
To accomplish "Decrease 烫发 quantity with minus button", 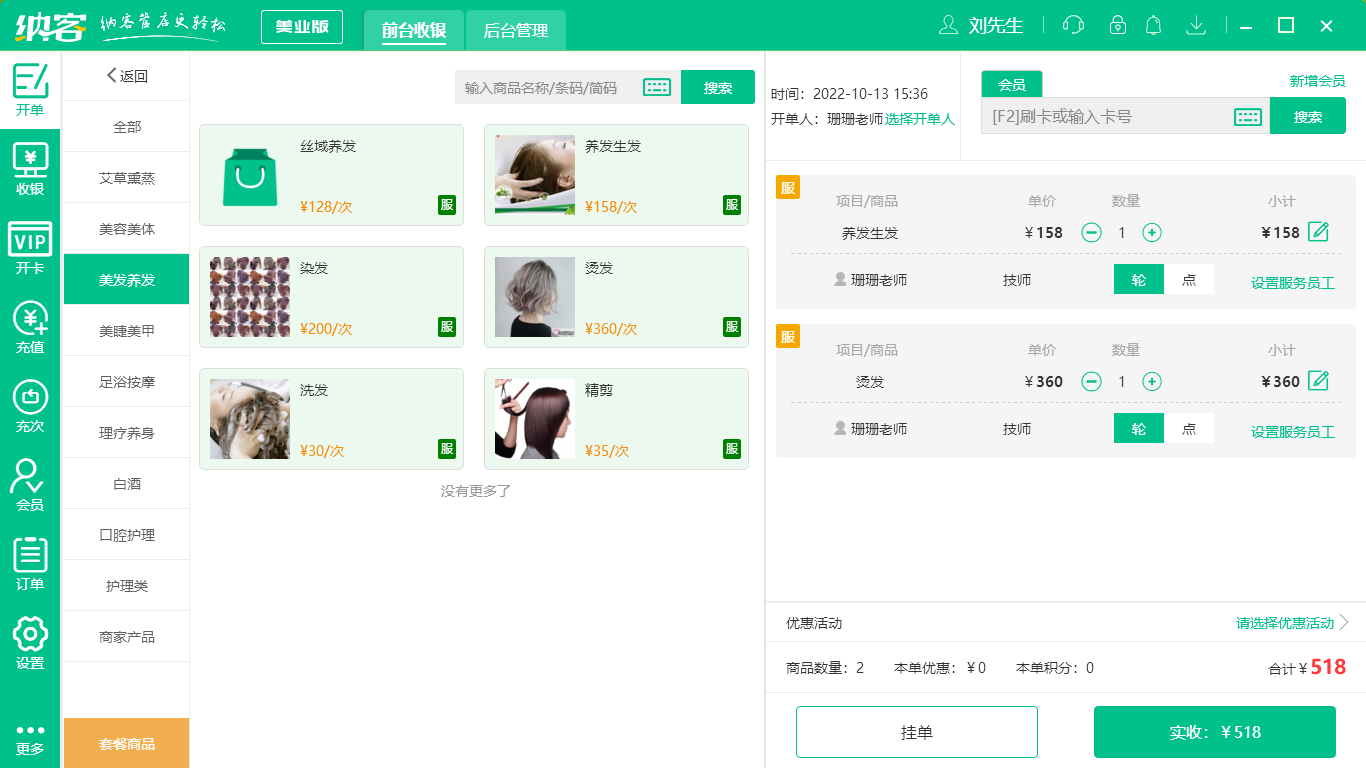I will pyautogui.click(x=1091, y=381).
